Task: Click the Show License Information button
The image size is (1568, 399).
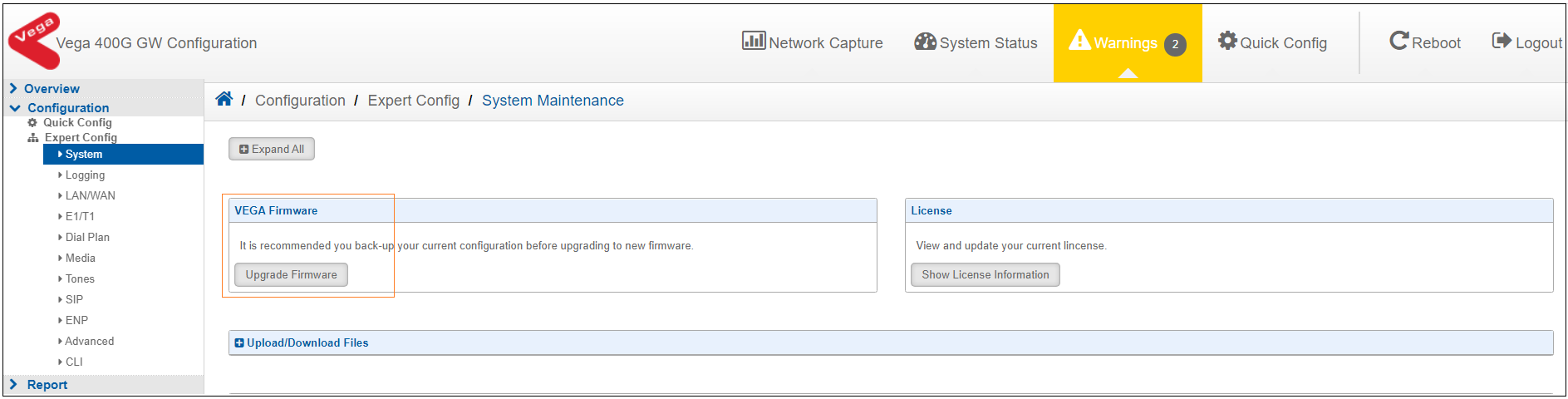Action: click(986, 274)
